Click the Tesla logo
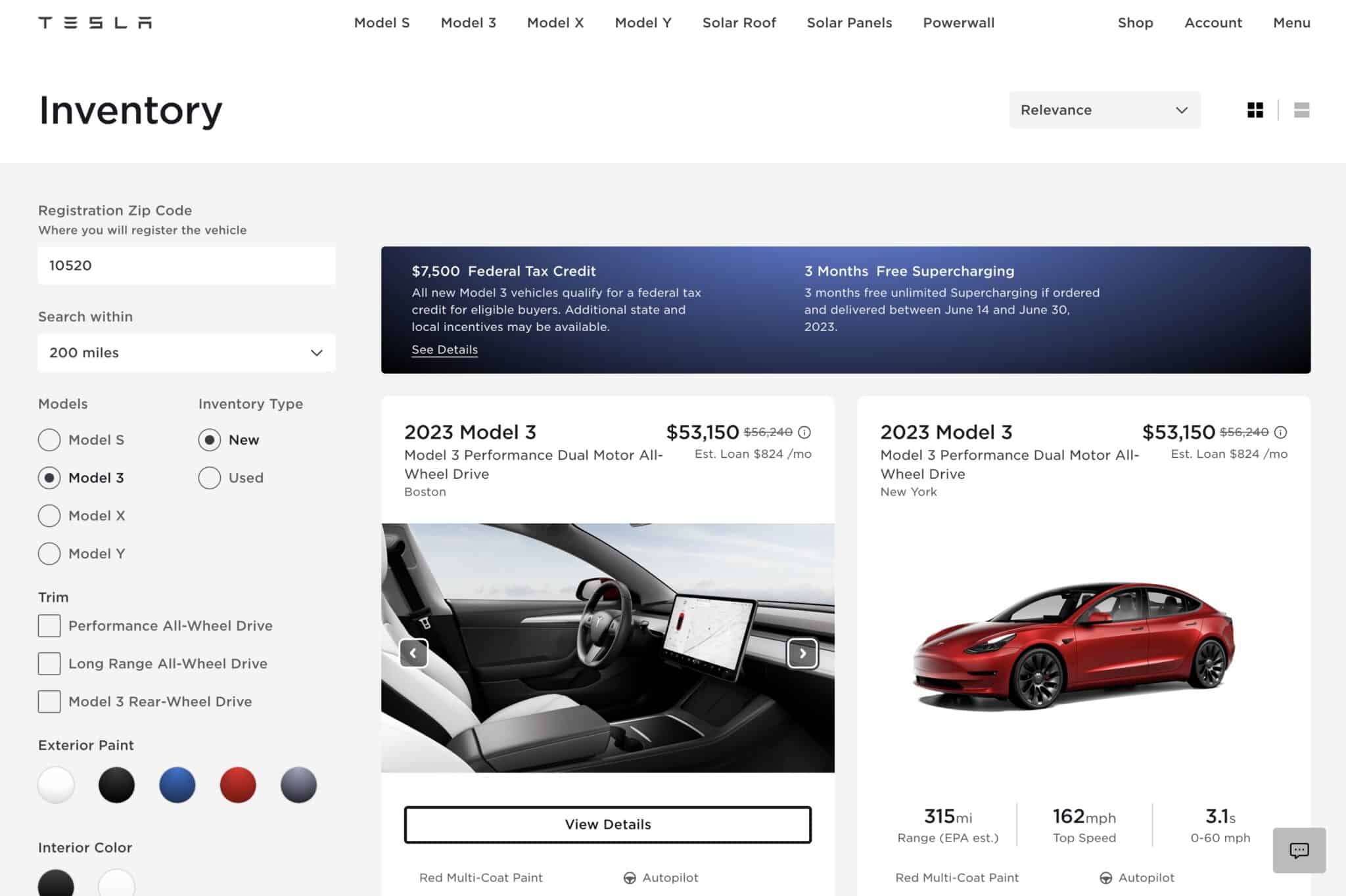Image resolution: width=1346 pixels, height=896 pixels. click(95, 23)
